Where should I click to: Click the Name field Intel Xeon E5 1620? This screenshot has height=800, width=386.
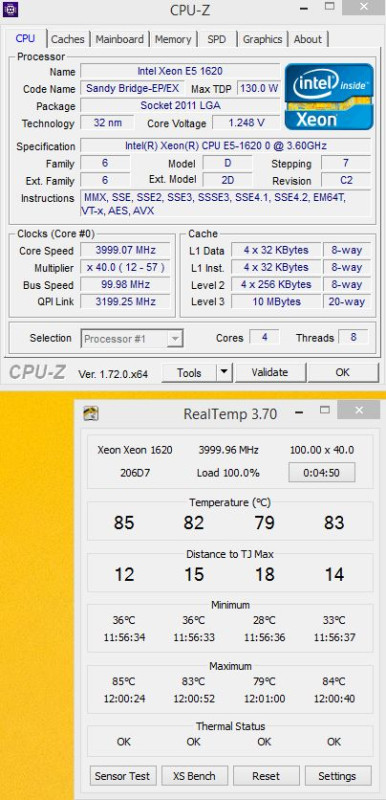[180, 71]
